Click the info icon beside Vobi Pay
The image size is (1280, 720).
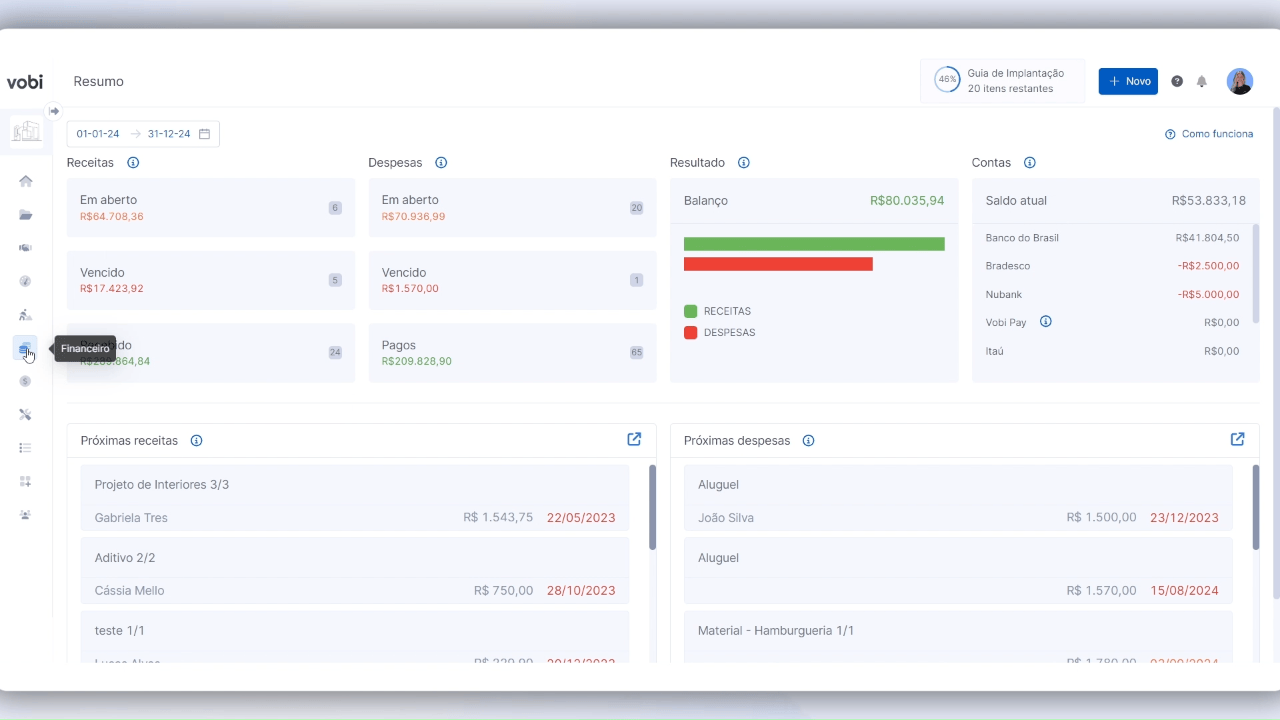(1046, 322)
